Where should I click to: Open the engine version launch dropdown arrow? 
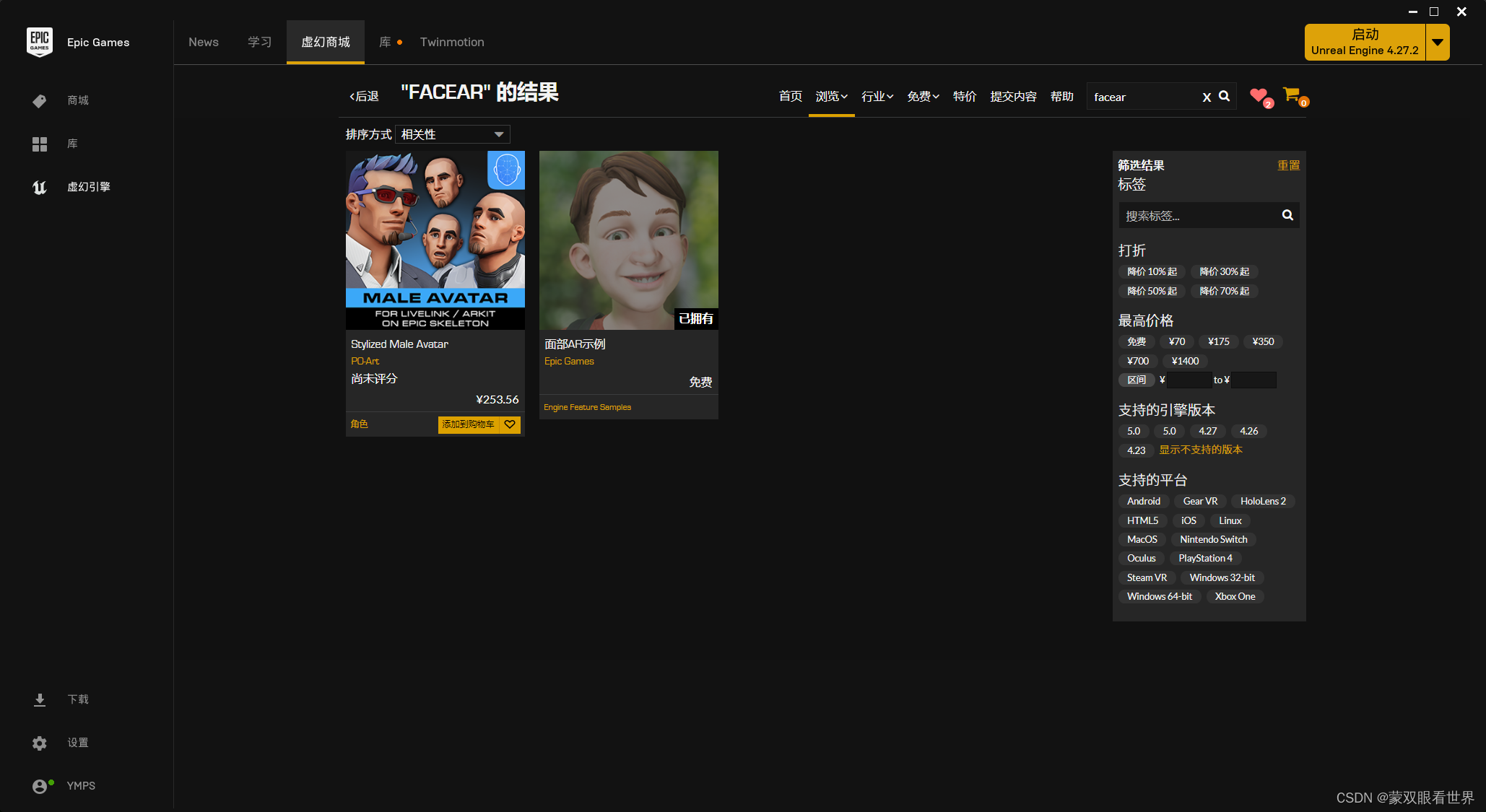pos(1438,42)
